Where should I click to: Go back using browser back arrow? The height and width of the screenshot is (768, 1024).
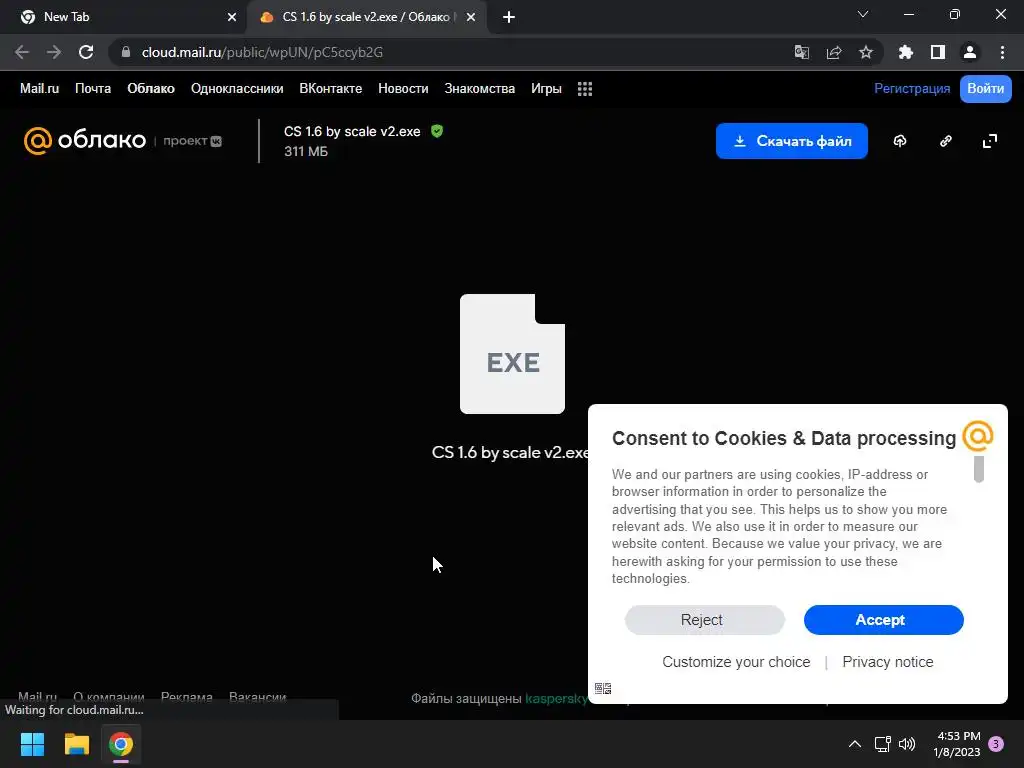22,52
